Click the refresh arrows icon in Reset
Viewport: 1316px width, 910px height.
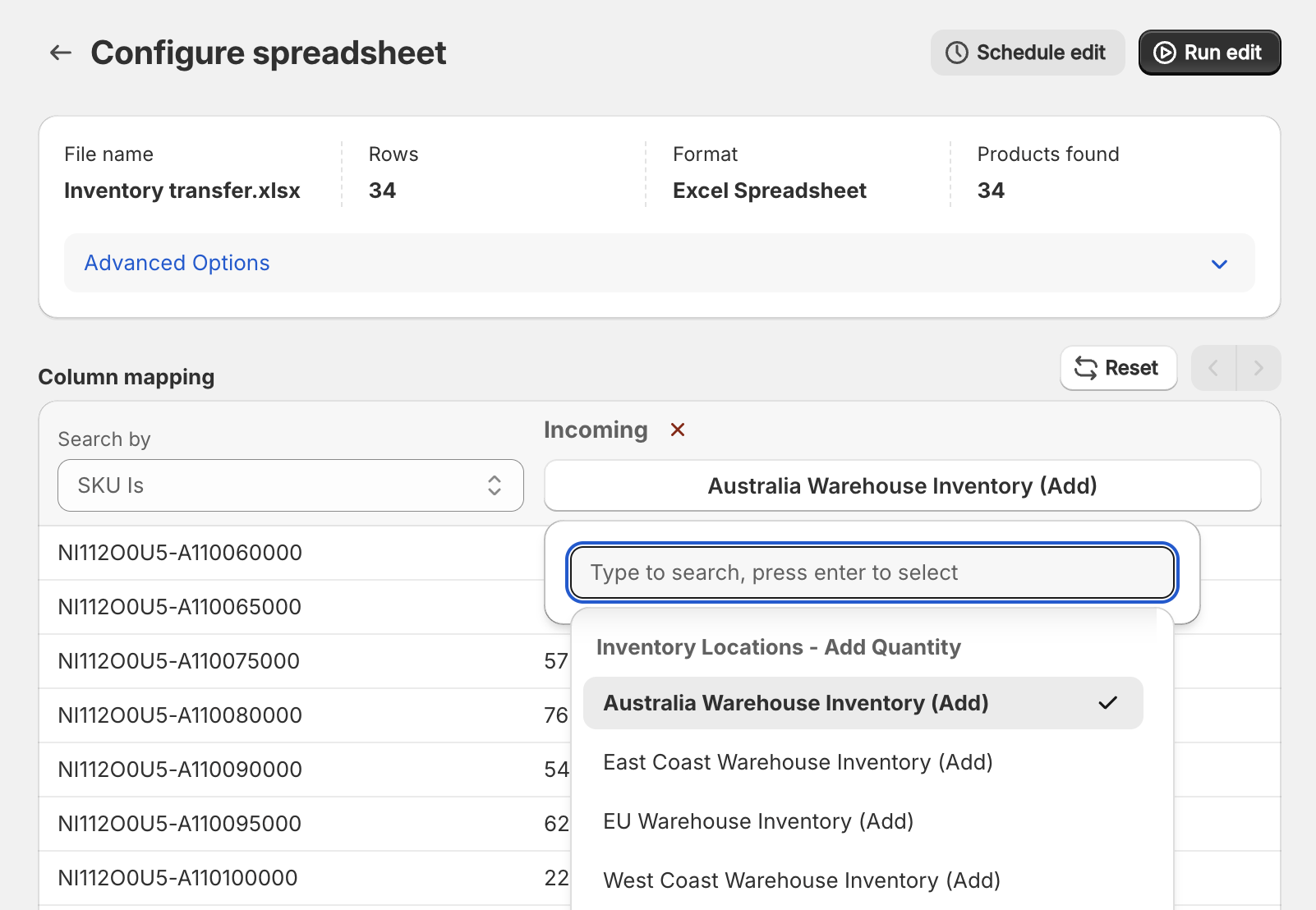[1086, 368]
